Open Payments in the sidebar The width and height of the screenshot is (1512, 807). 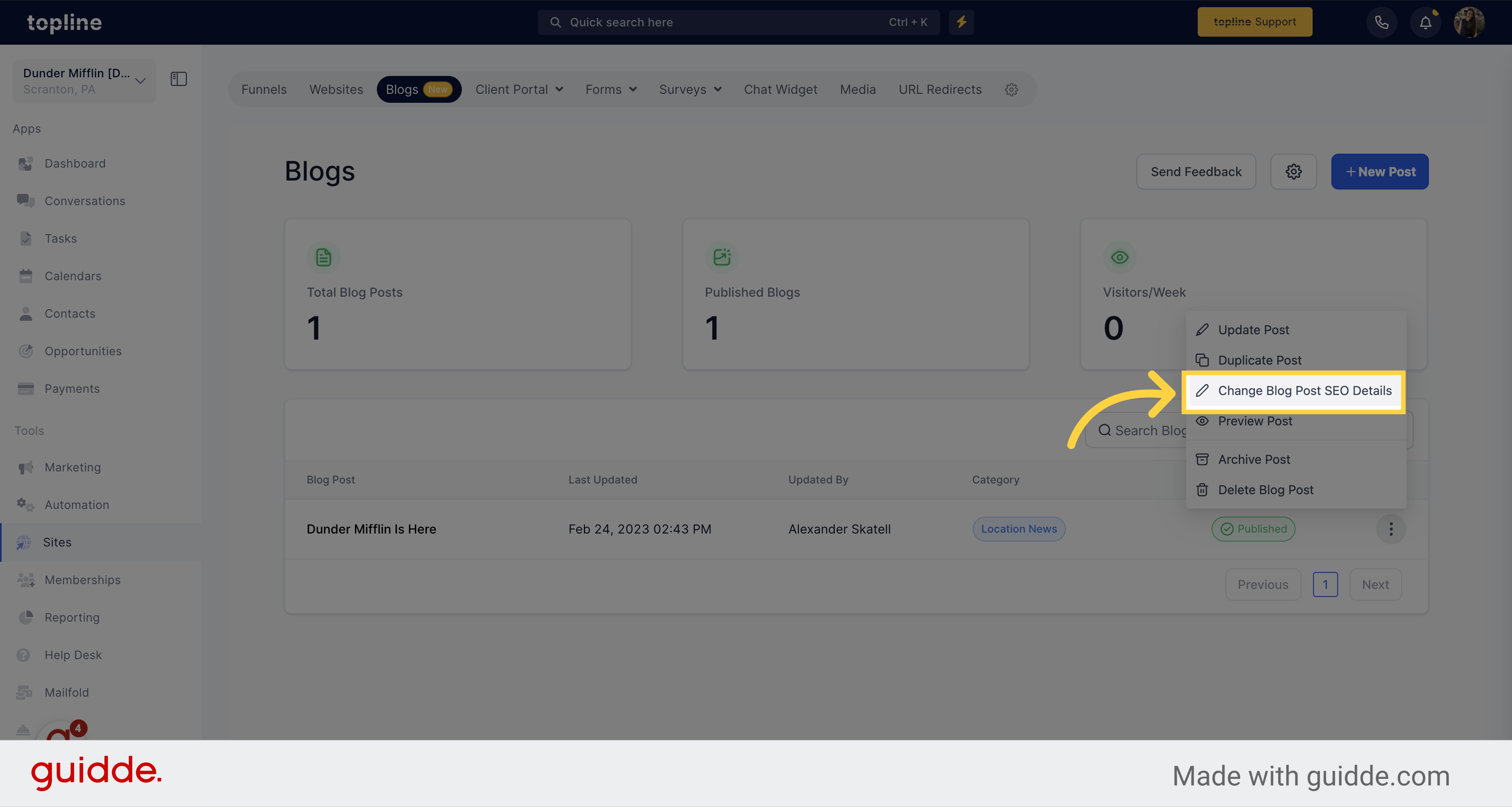tap(72, 389)
